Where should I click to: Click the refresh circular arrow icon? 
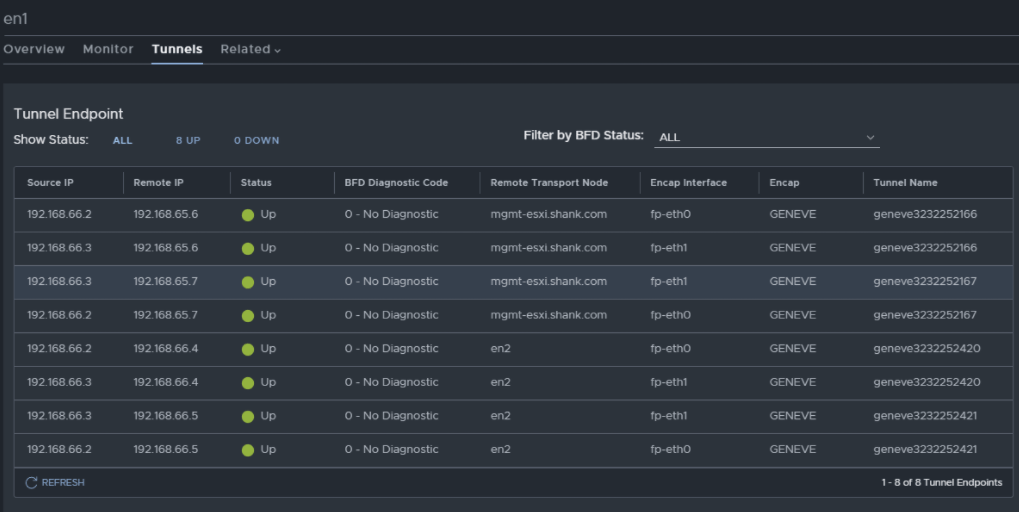31,483
